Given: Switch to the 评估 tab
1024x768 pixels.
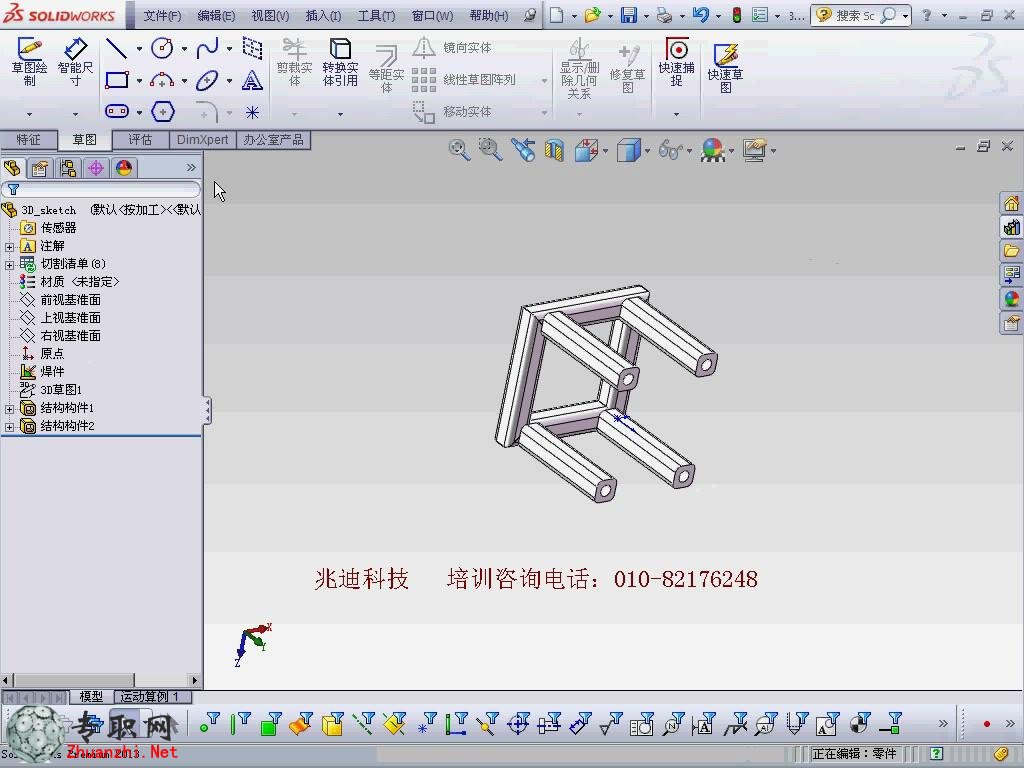Looking at the screenshot, I should (140, 140).
